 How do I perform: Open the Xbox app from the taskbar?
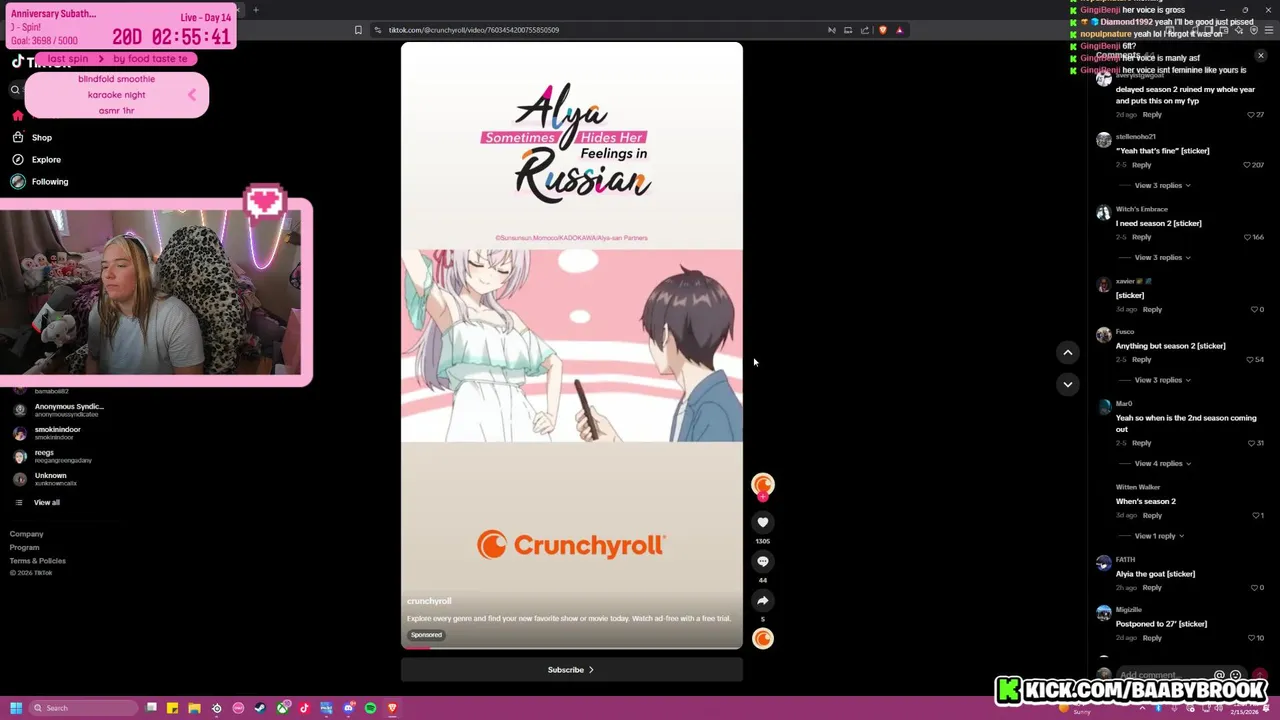tap(283, 708)
